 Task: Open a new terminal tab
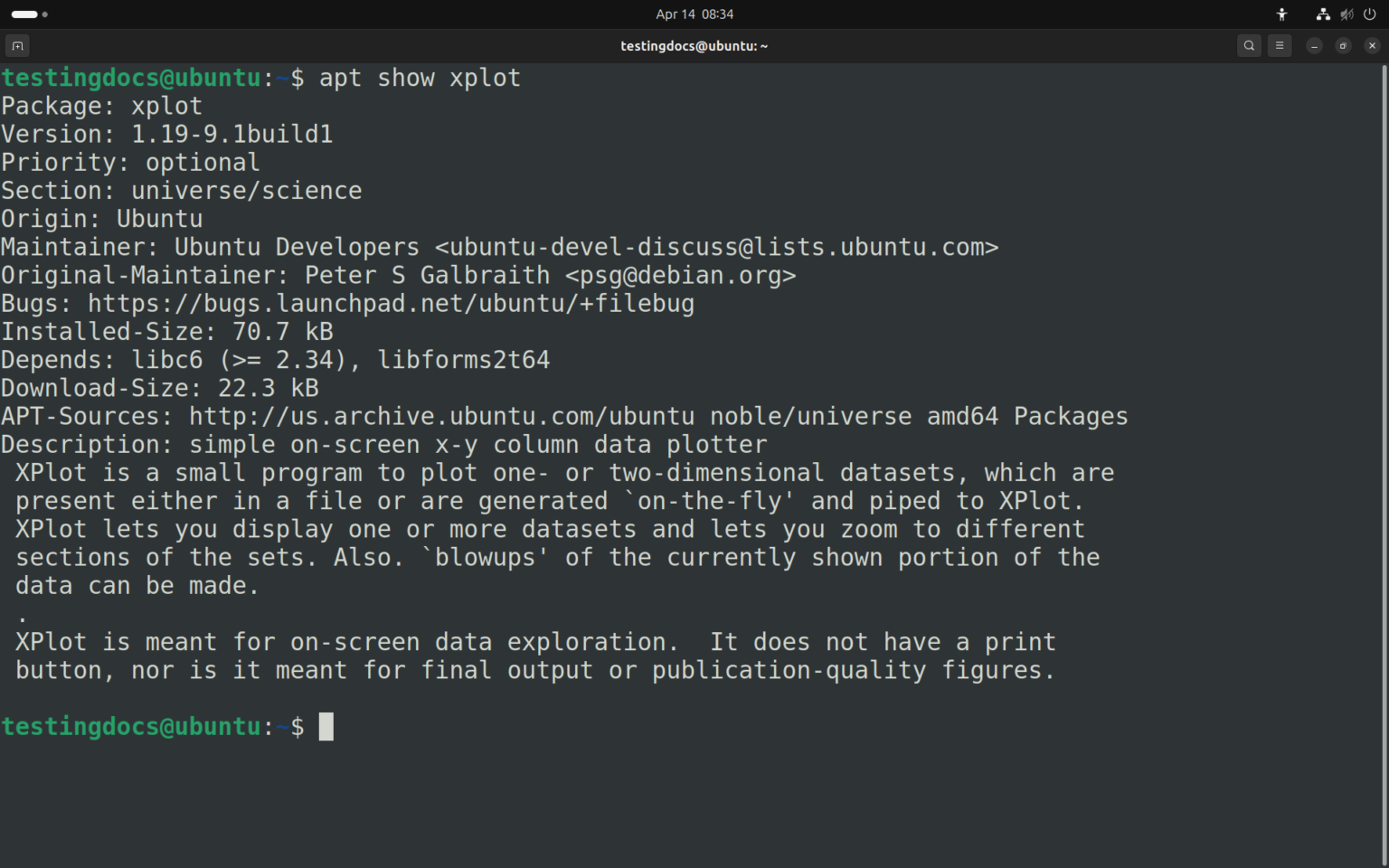pos(16,45)
